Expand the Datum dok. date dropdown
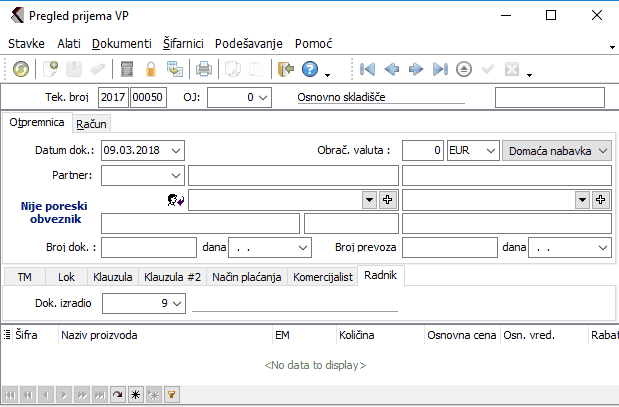 tap(176, 150)
